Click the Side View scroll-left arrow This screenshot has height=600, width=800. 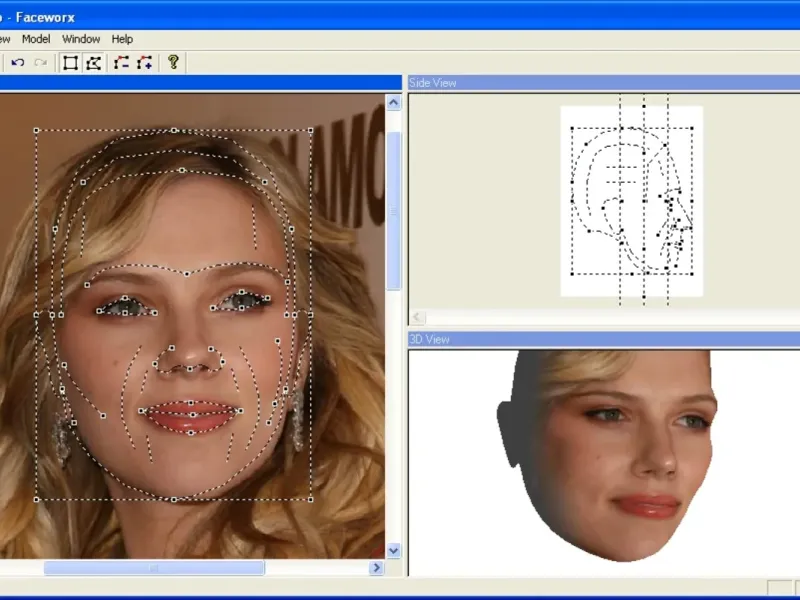[x=417, y=317]
